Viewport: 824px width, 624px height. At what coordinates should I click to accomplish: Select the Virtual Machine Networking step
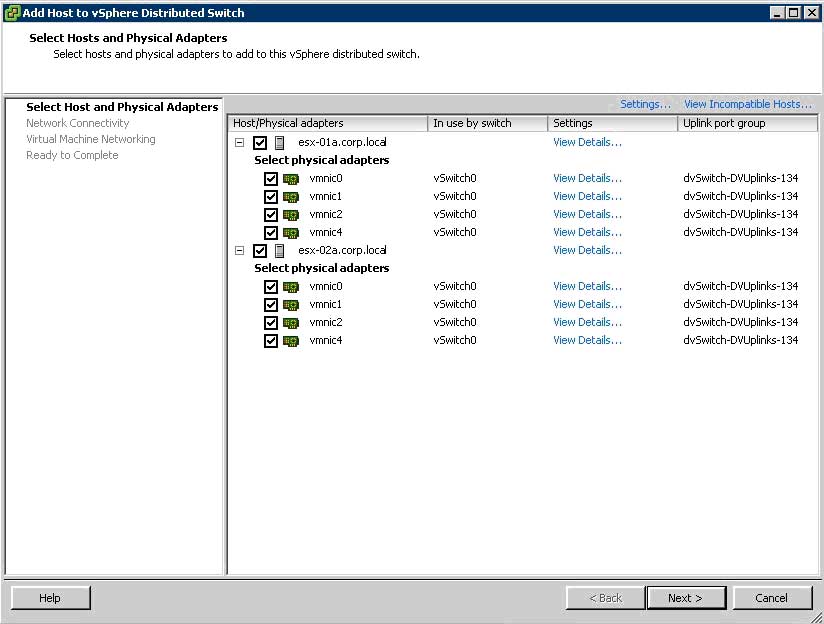pyautogui.click(x=91, y=139)
